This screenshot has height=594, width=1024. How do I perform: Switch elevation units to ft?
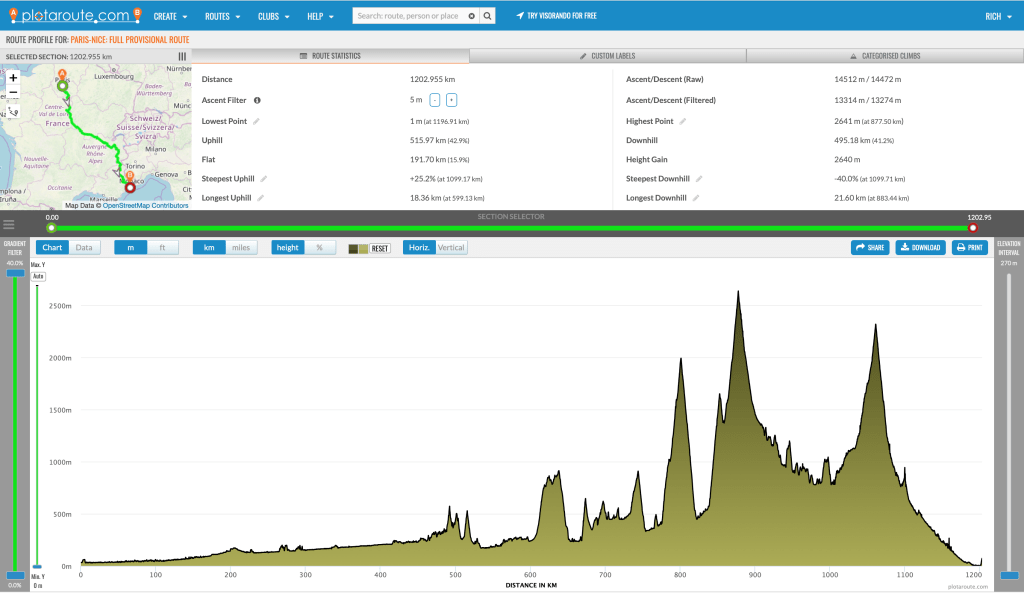[162, 247]
